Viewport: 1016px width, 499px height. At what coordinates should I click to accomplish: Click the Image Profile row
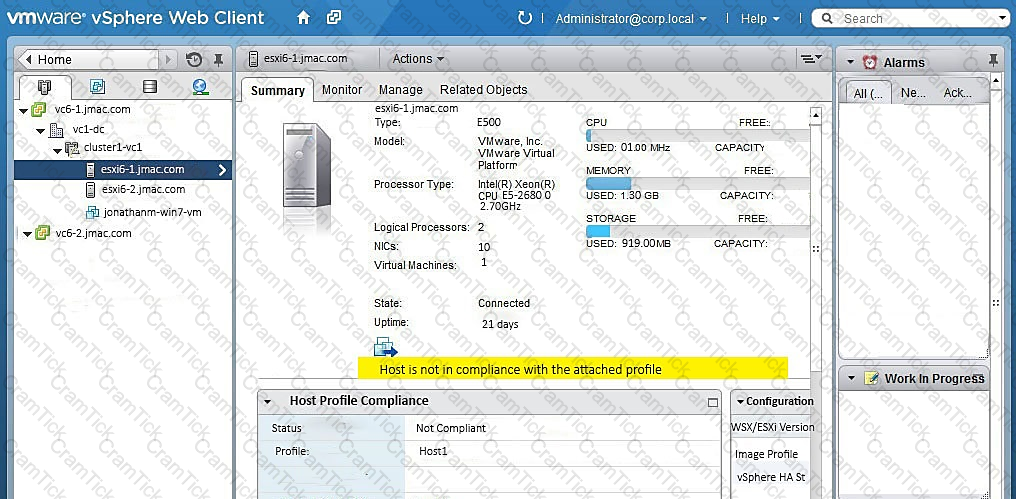click(766, 454)
